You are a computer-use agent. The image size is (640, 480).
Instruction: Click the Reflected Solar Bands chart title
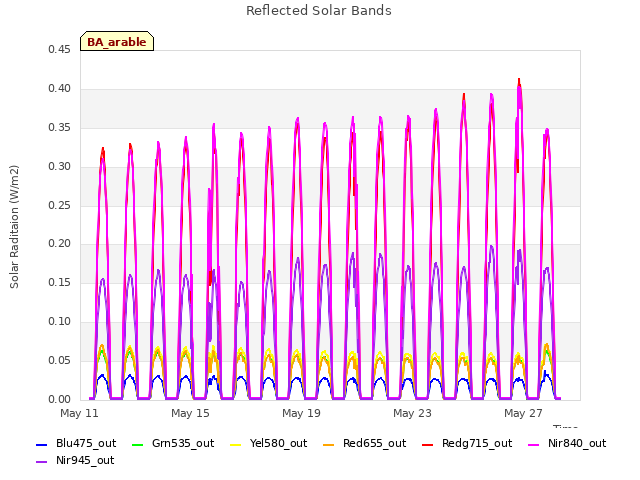[x=319, y=11]
